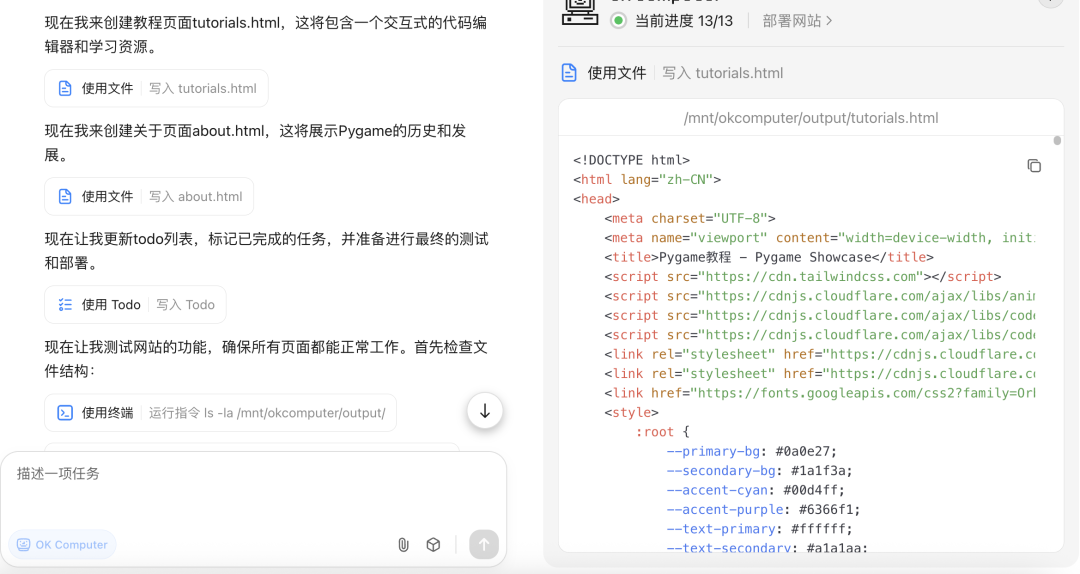The width and height of the screenshot is (1080, 574).
Task: Click the file icon beside 写入 tutorials.html chip
Action: point(65,88)
